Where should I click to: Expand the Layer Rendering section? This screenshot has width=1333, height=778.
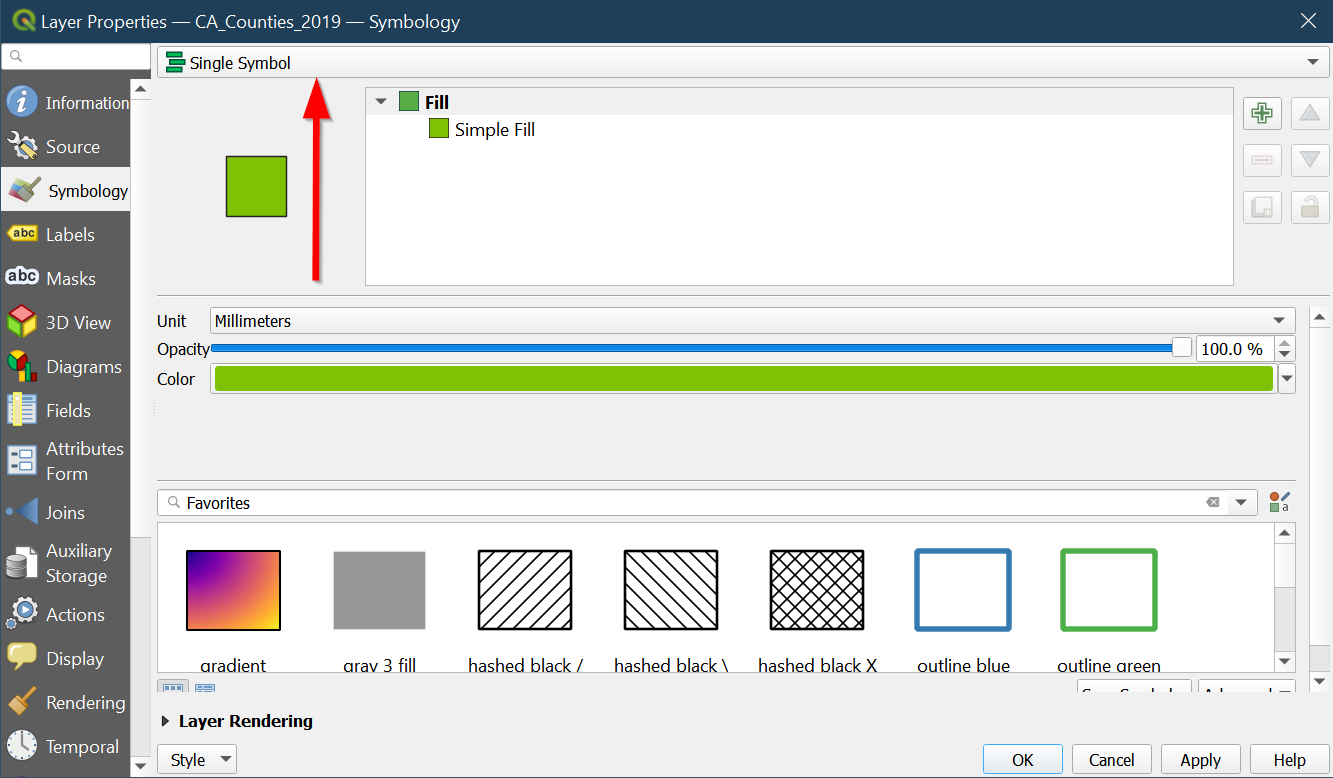[x=166, y=721]
